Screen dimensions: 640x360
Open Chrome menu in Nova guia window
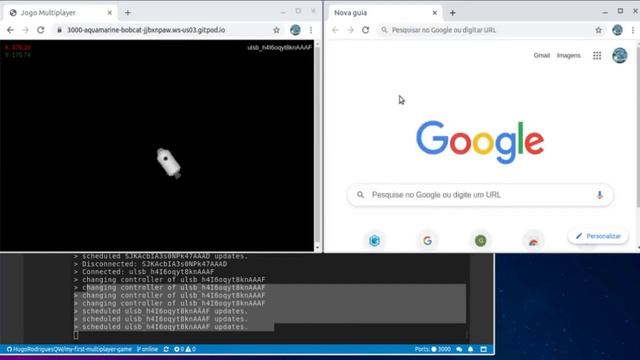click(x=633, y=30)
